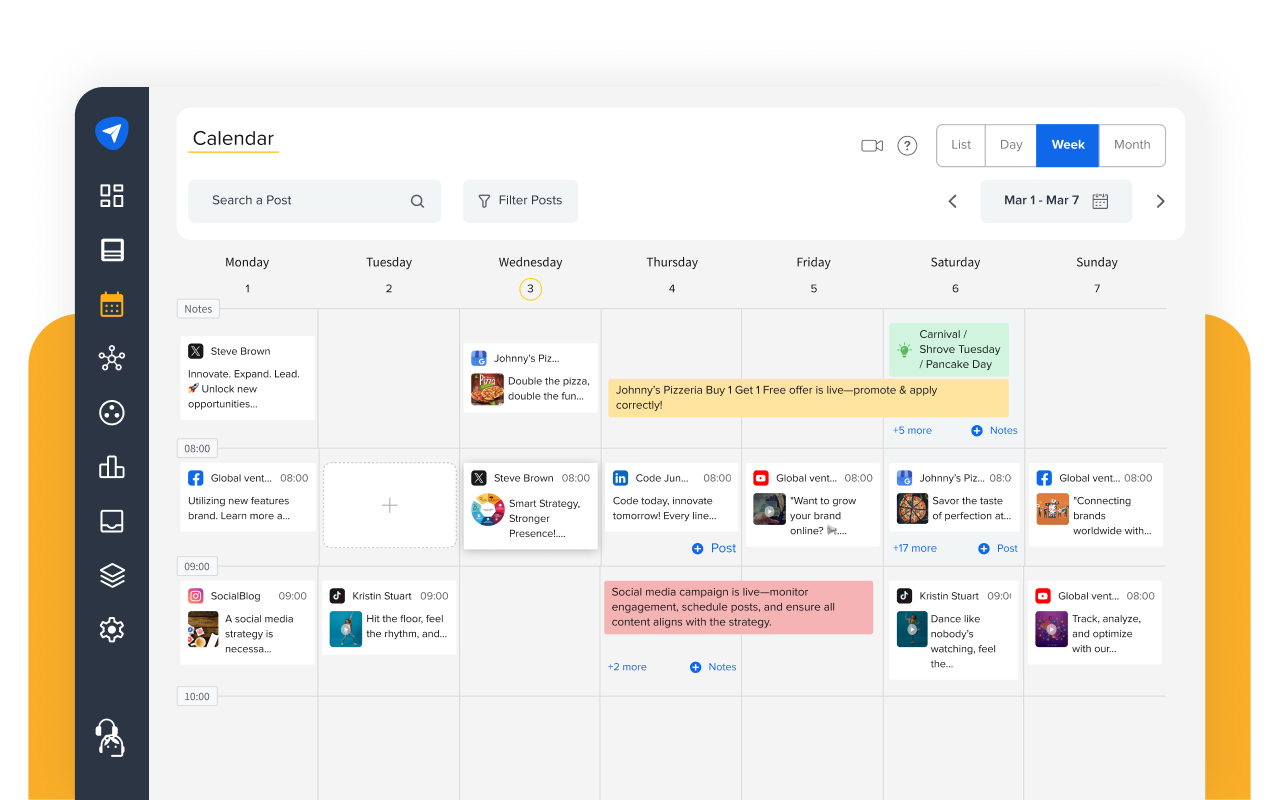Click the video camera icon in header
Viewport: 1280px width, 800px height.
[x=872, y=146]
